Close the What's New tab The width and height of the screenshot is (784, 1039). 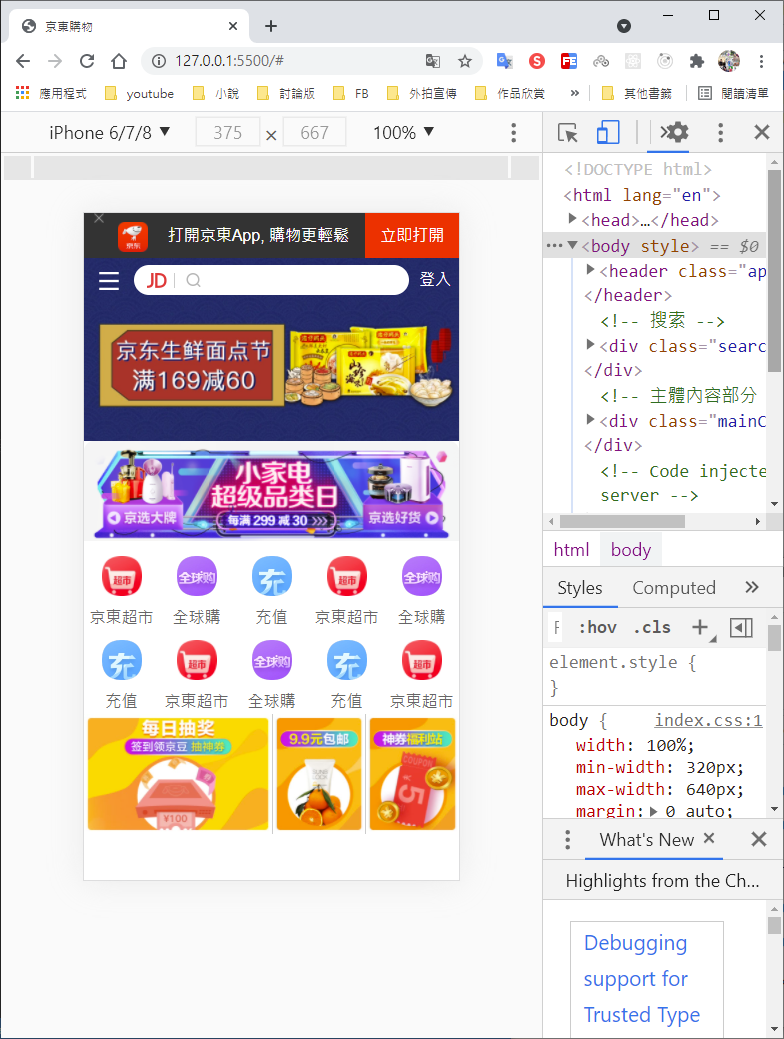tap(709, 838)
